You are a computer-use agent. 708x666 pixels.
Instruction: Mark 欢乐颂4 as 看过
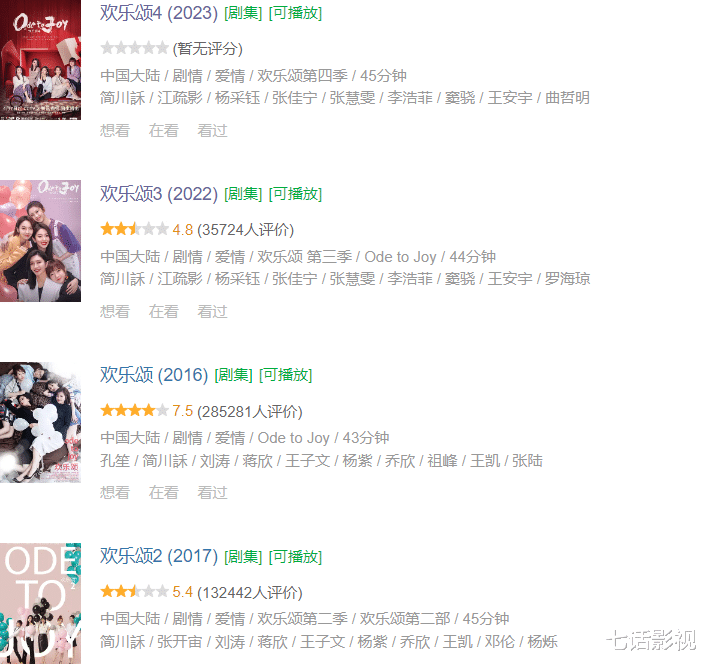(x=212, y=130)
